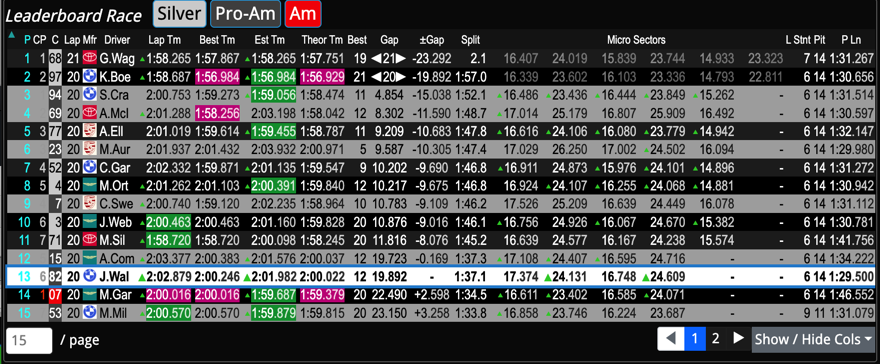Screen dimensions: 880x364
Task: Click the BMW logo in highlighted J.Wal row
Action: [89, 276]
